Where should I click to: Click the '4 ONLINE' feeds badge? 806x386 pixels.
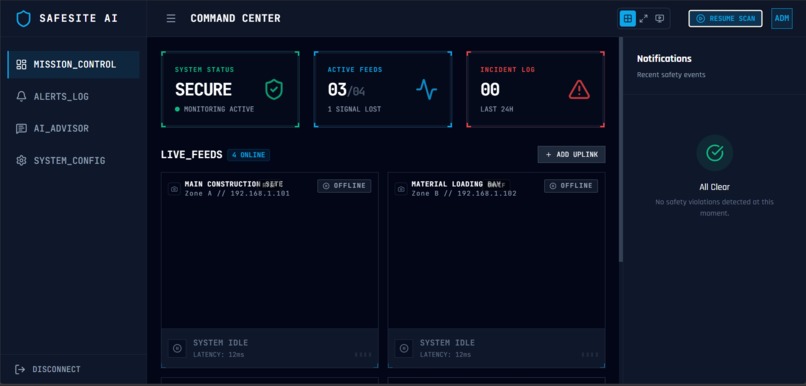(x=248, y=155)
